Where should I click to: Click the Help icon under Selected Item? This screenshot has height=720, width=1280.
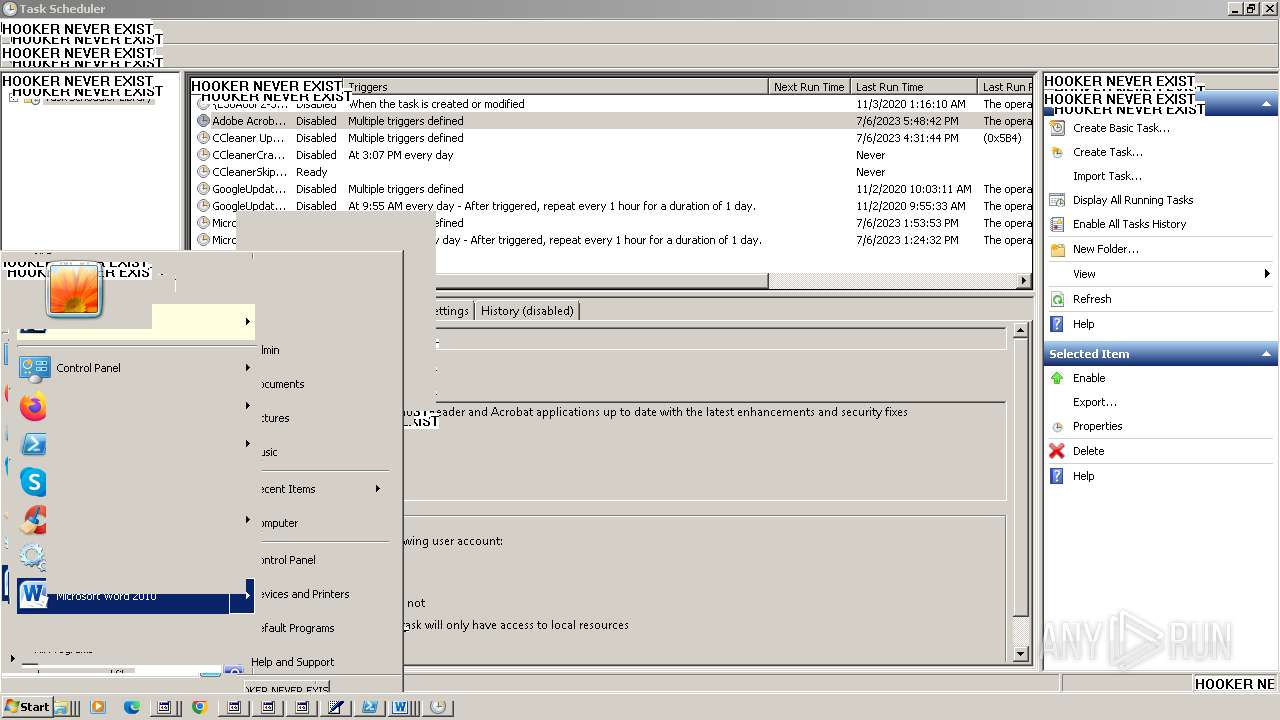click(x=1057, y=476)
